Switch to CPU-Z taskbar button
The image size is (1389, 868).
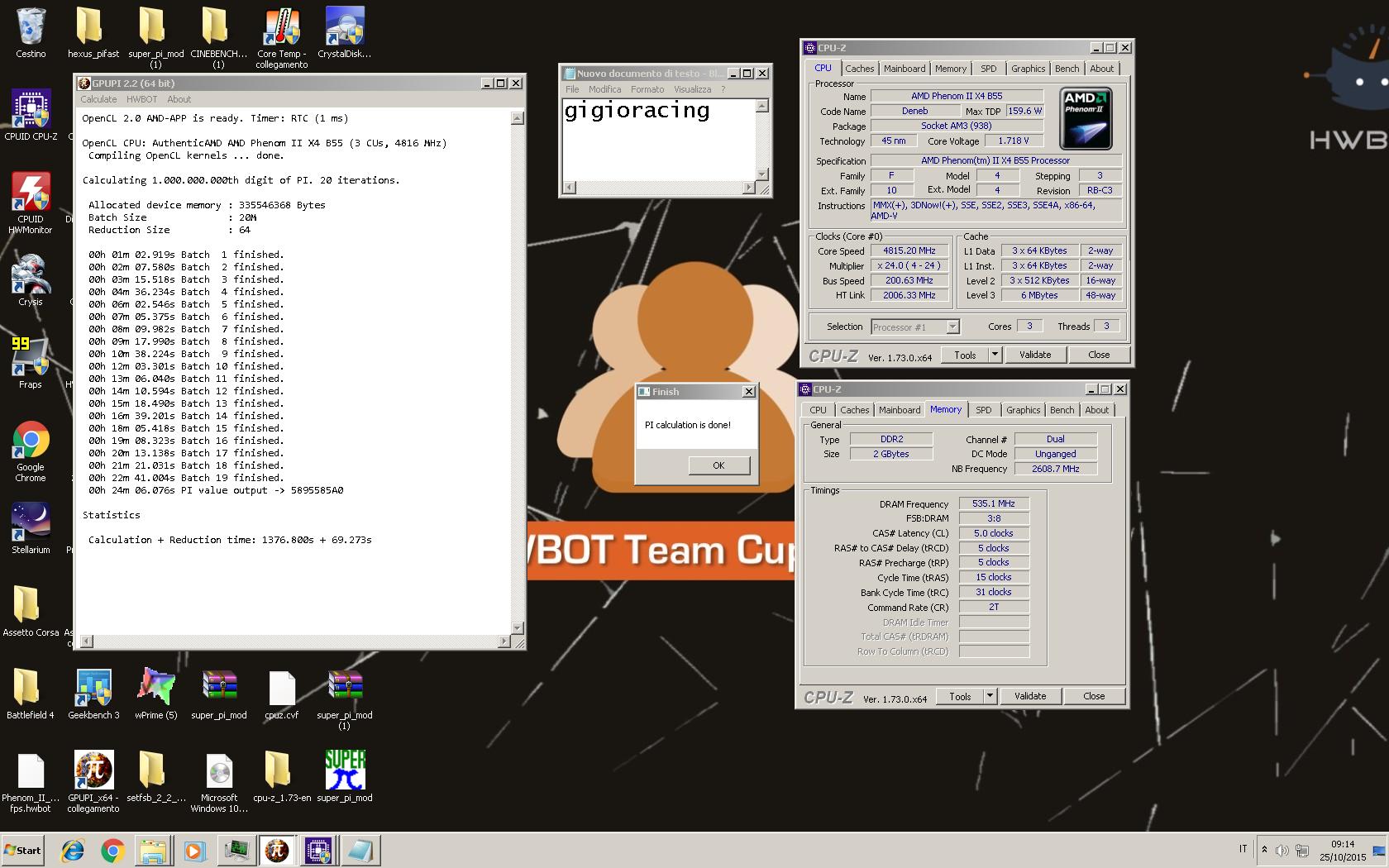318,850
